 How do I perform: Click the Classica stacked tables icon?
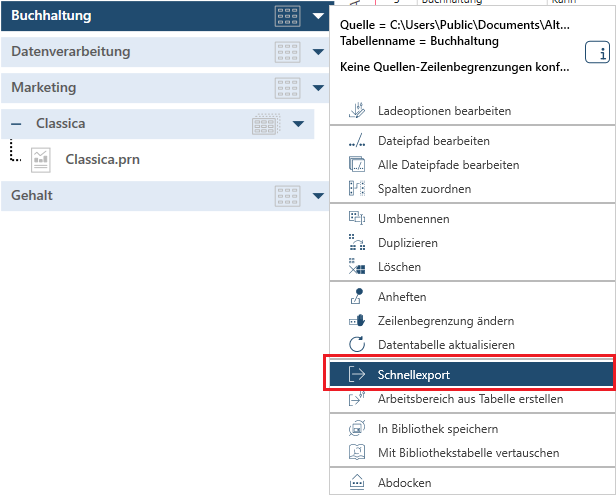[265, 124]
